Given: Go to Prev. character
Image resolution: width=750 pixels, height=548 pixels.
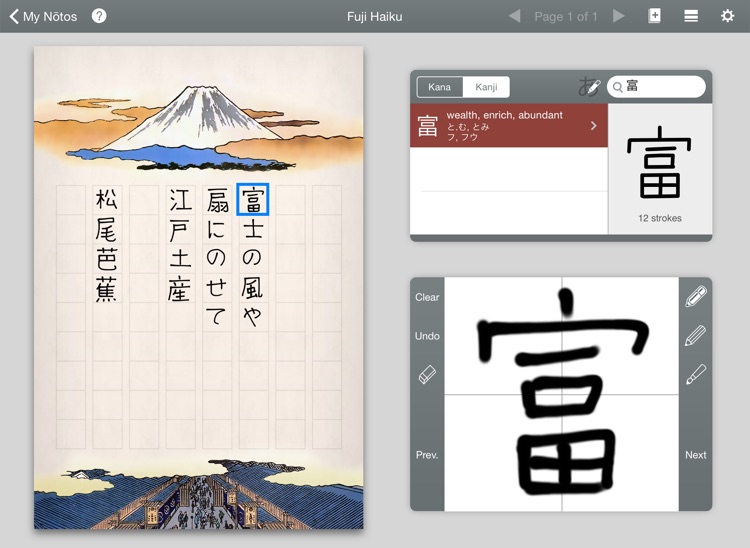Looking at the screenshot, I should click(x=427, y=455).
